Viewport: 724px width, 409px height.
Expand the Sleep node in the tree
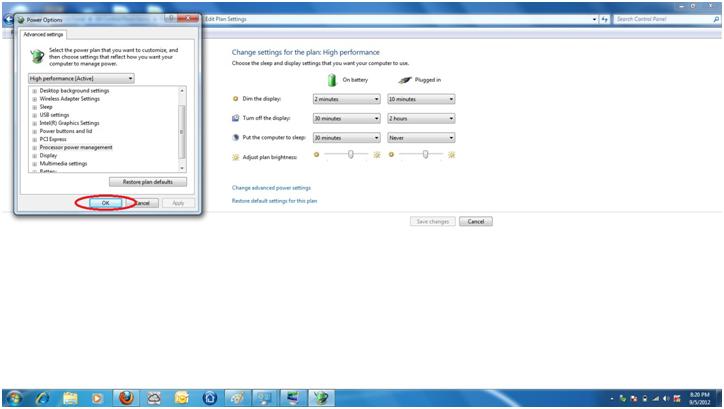(34, 107)
